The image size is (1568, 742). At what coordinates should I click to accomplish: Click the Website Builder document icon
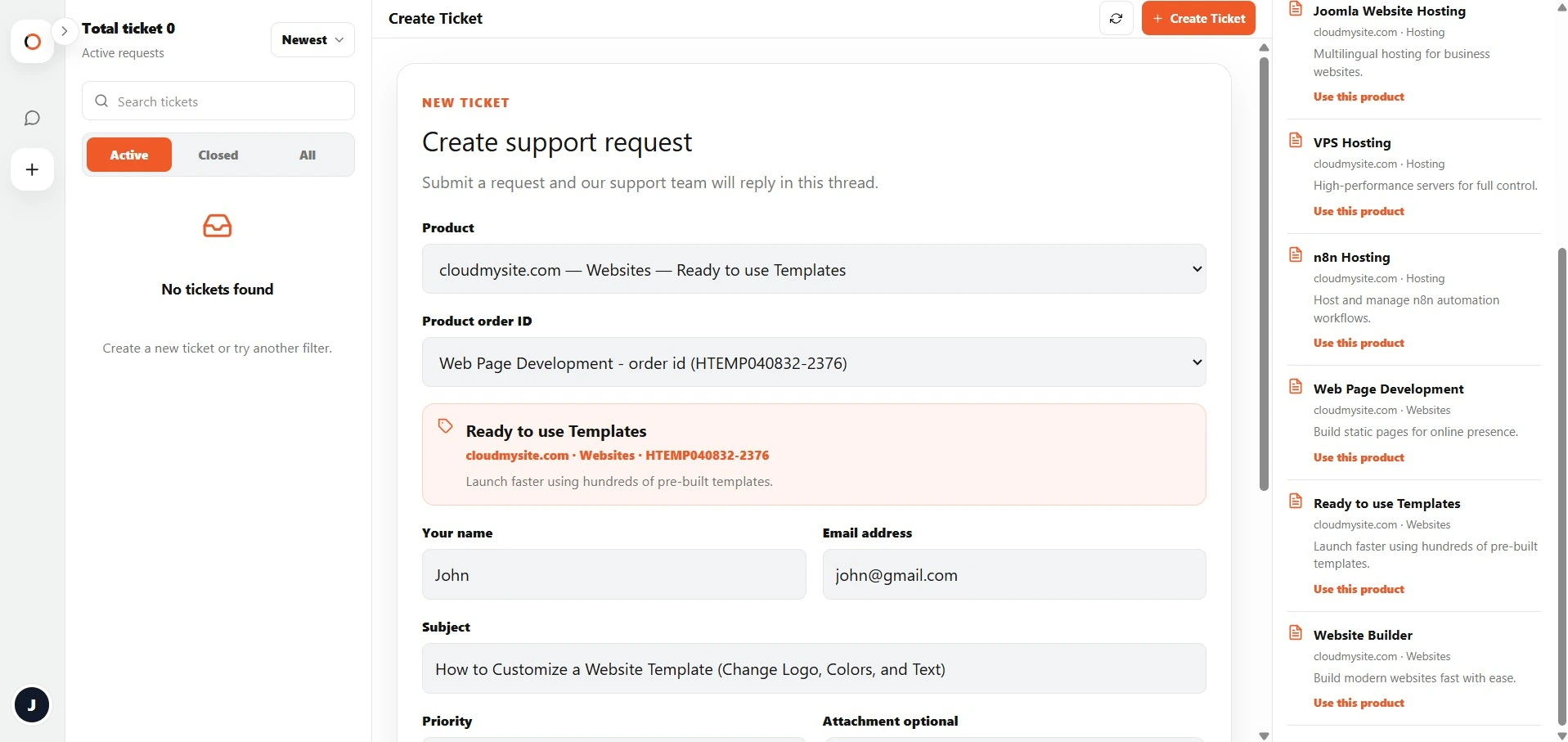point(1296,632)
